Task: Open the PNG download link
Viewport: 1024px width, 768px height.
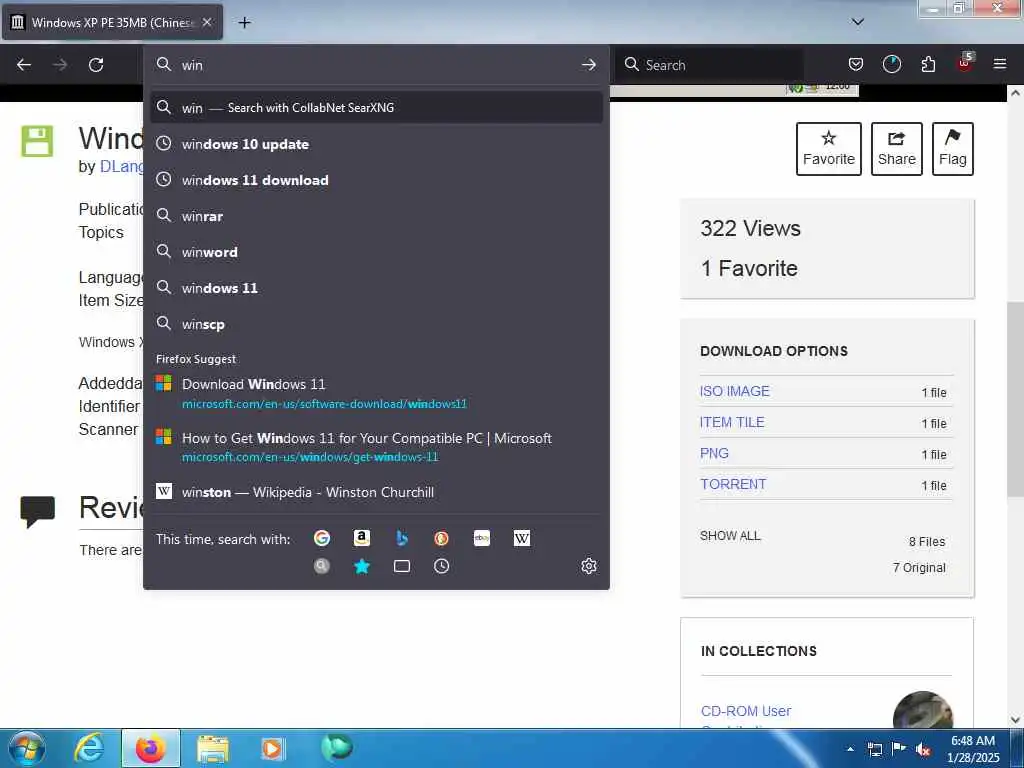Action: tap(714, 453)
